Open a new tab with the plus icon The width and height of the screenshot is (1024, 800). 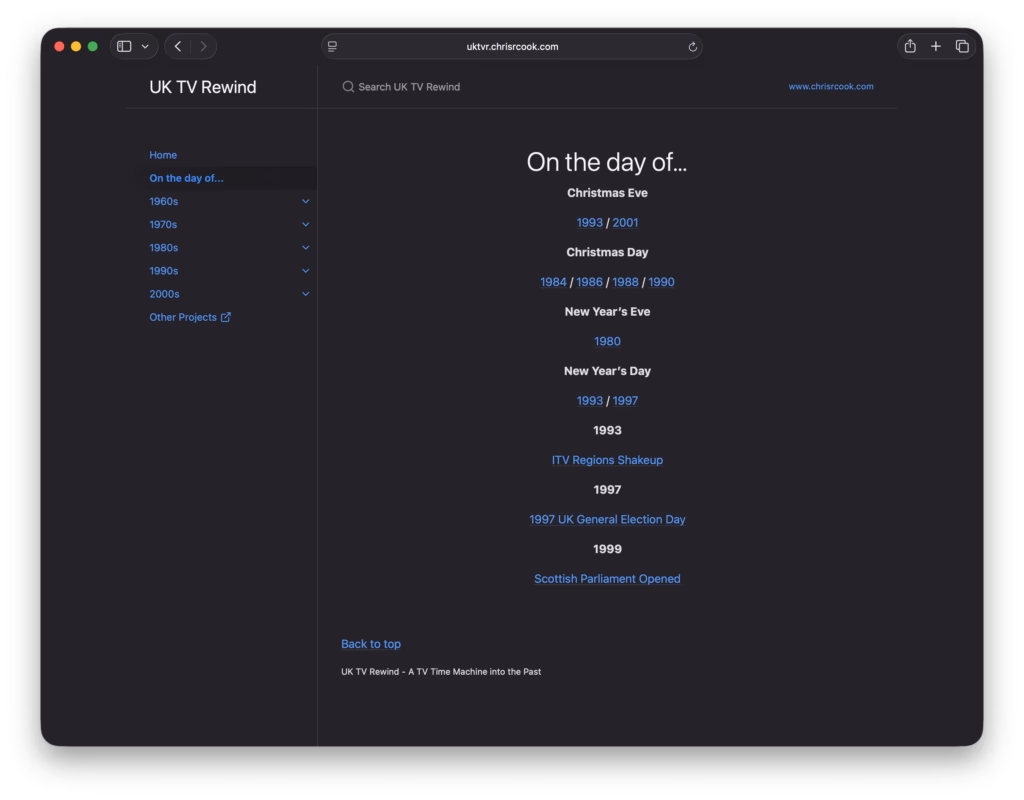pyautogui.click(x=936, y=46)
